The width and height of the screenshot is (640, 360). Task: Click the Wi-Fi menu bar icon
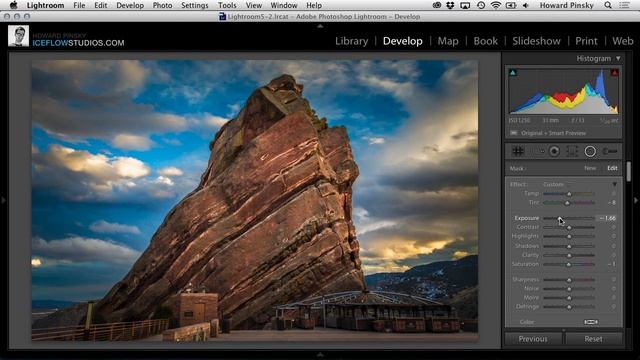tap(496, 5)
